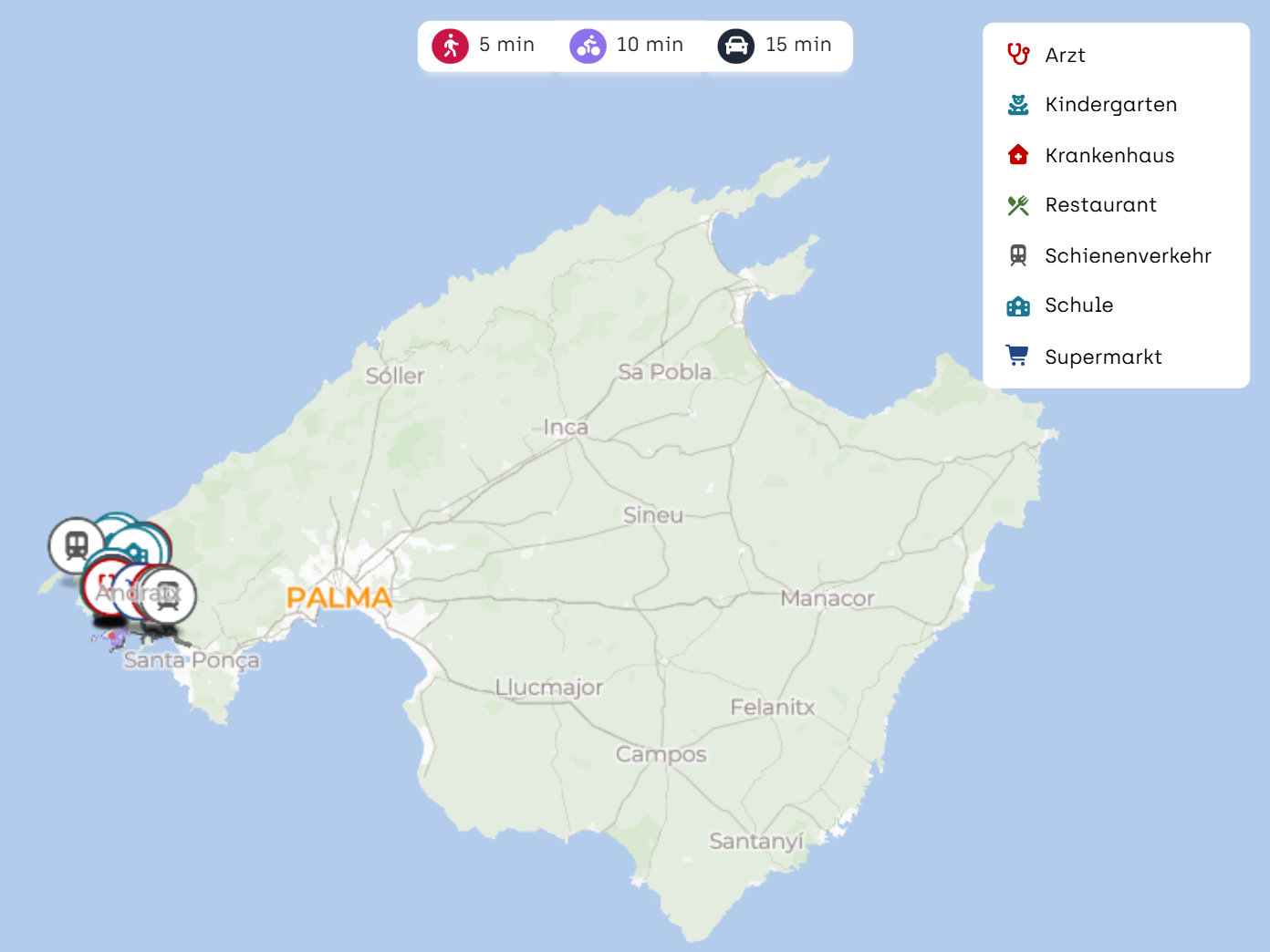
Task: Click the orange PALMA city label
Action: 339,598
